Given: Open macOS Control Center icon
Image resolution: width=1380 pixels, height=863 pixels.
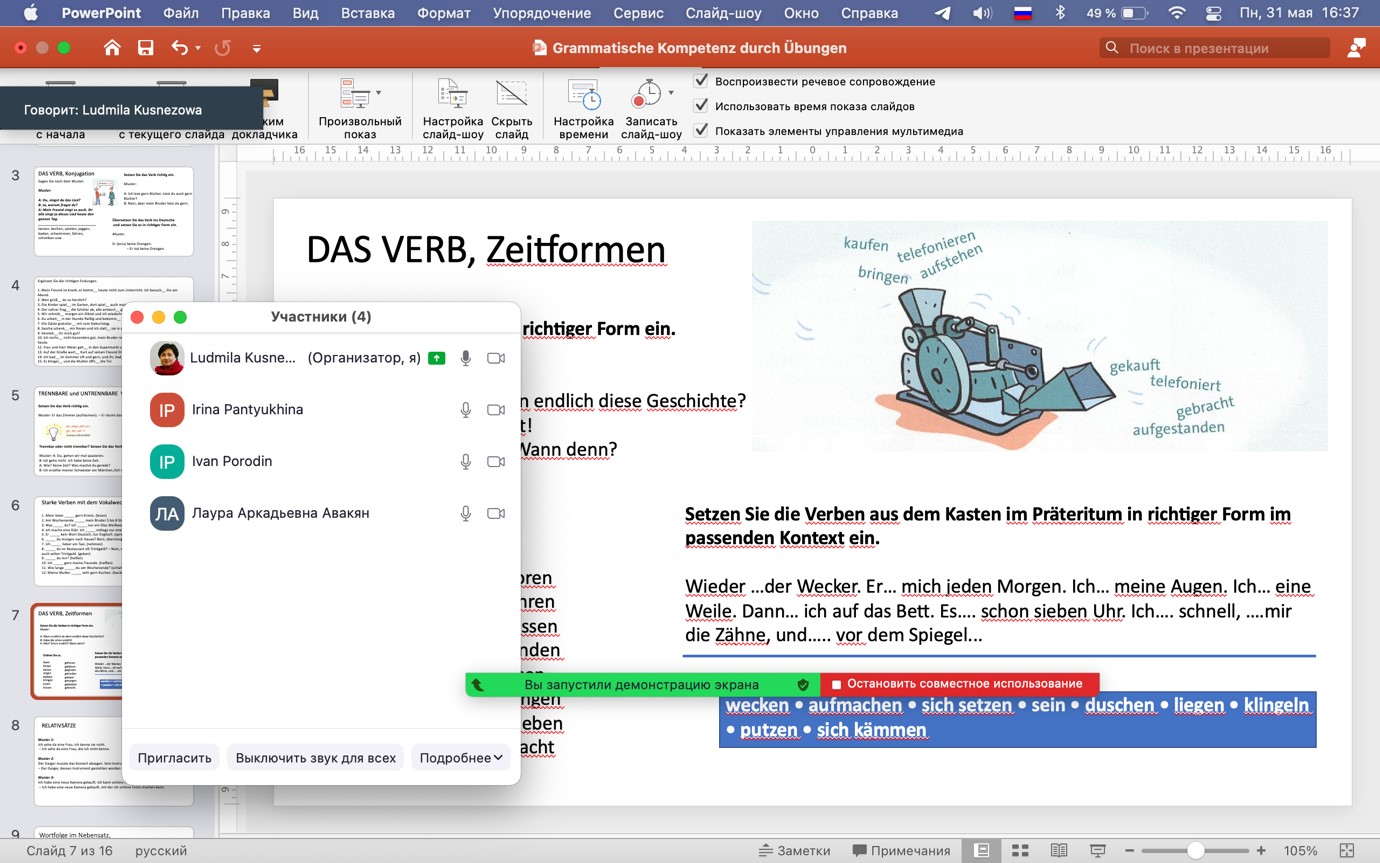Looking at the screenshot, I should coord(1214,14).
